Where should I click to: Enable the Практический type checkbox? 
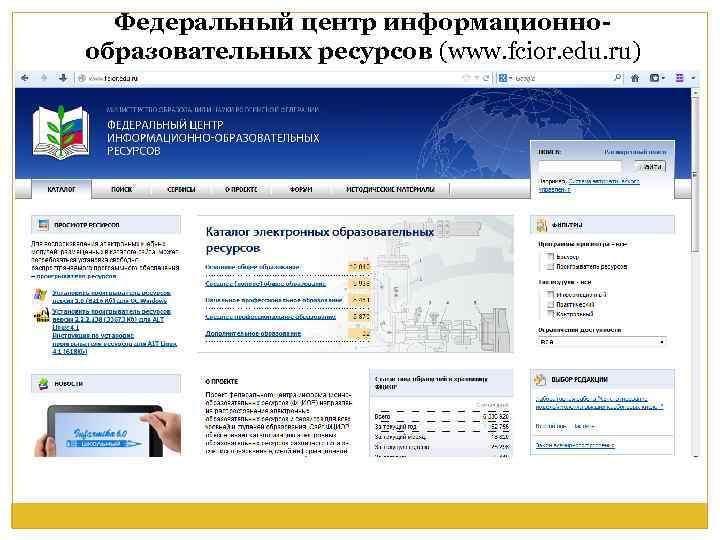tap(550, 304)
